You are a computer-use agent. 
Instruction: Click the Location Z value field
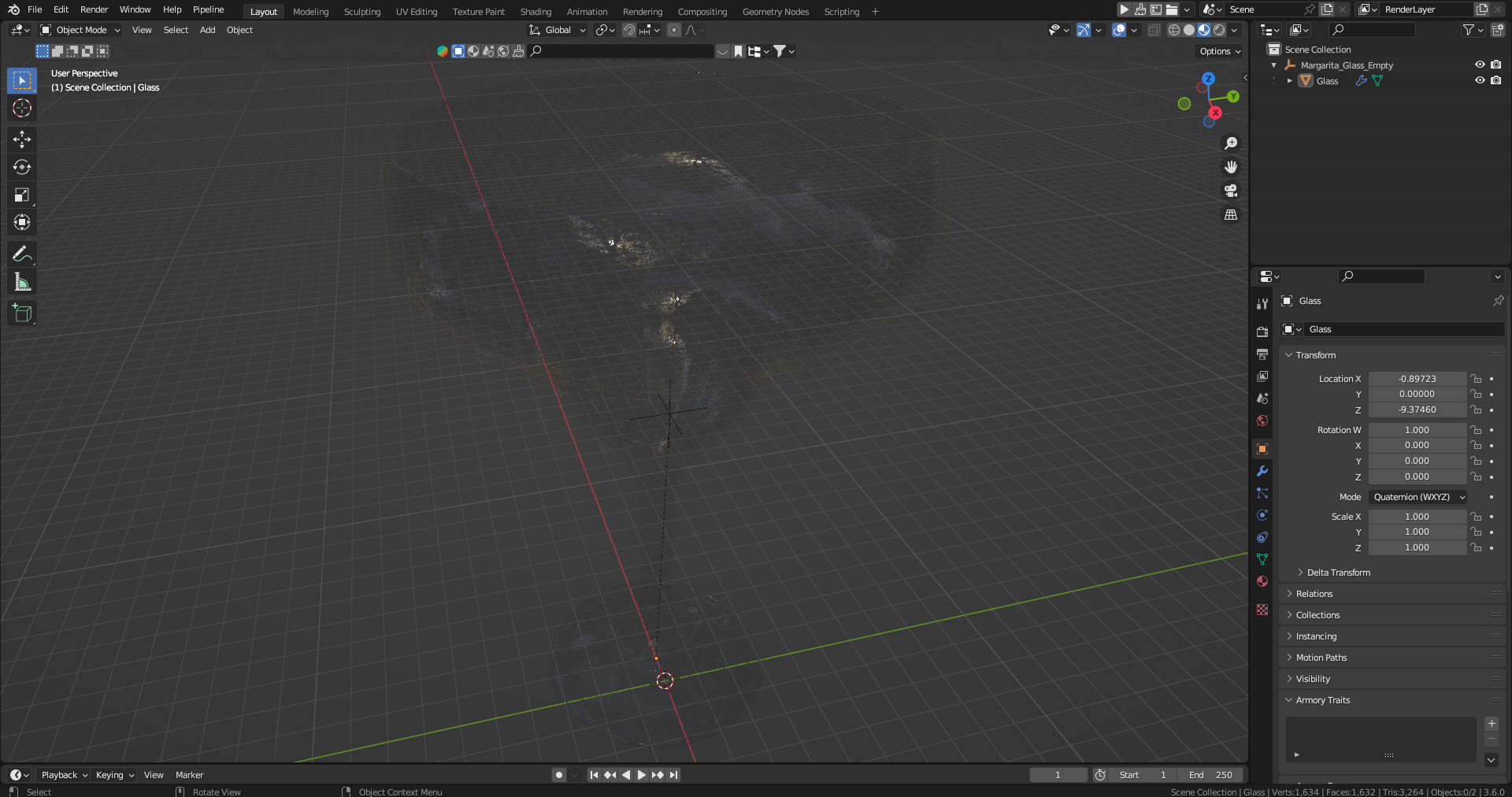1417,410
